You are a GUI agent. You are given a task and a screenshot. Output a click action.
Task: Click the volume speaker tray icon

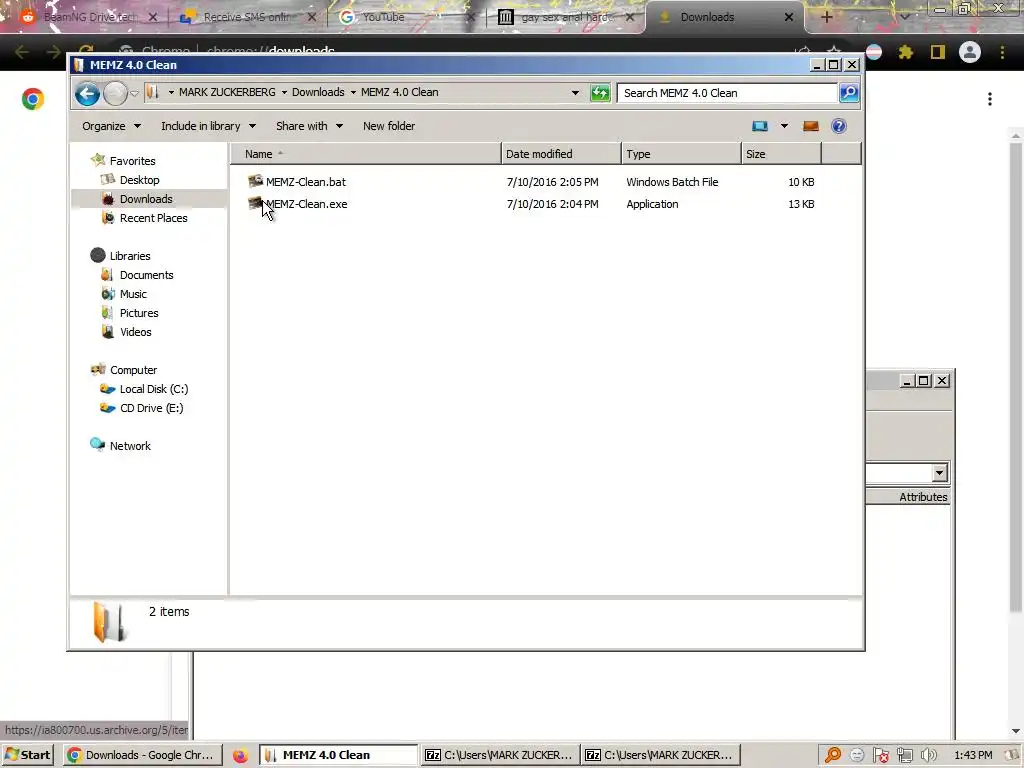tap(928, 756)
